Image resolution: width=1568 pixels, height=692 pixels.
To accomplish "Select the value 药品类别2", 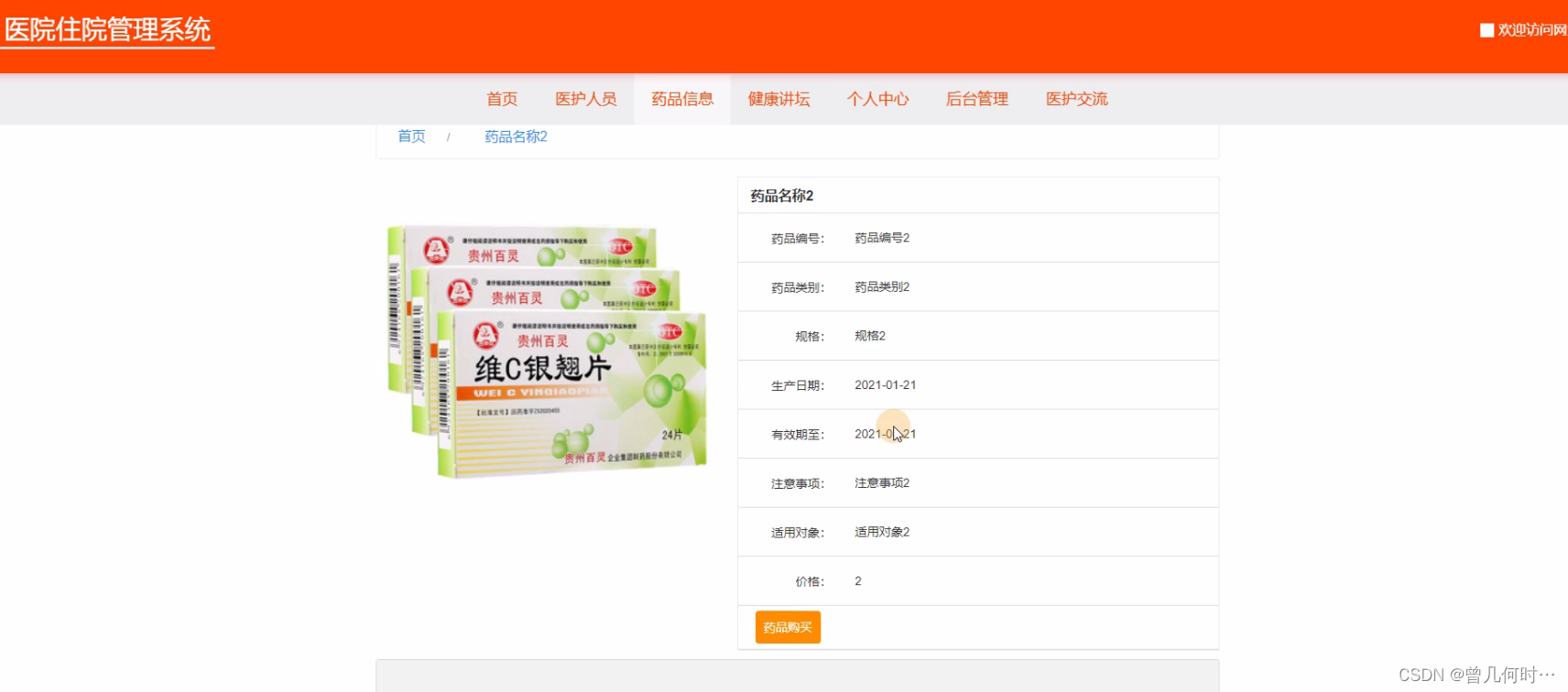I will pos(882,287).
